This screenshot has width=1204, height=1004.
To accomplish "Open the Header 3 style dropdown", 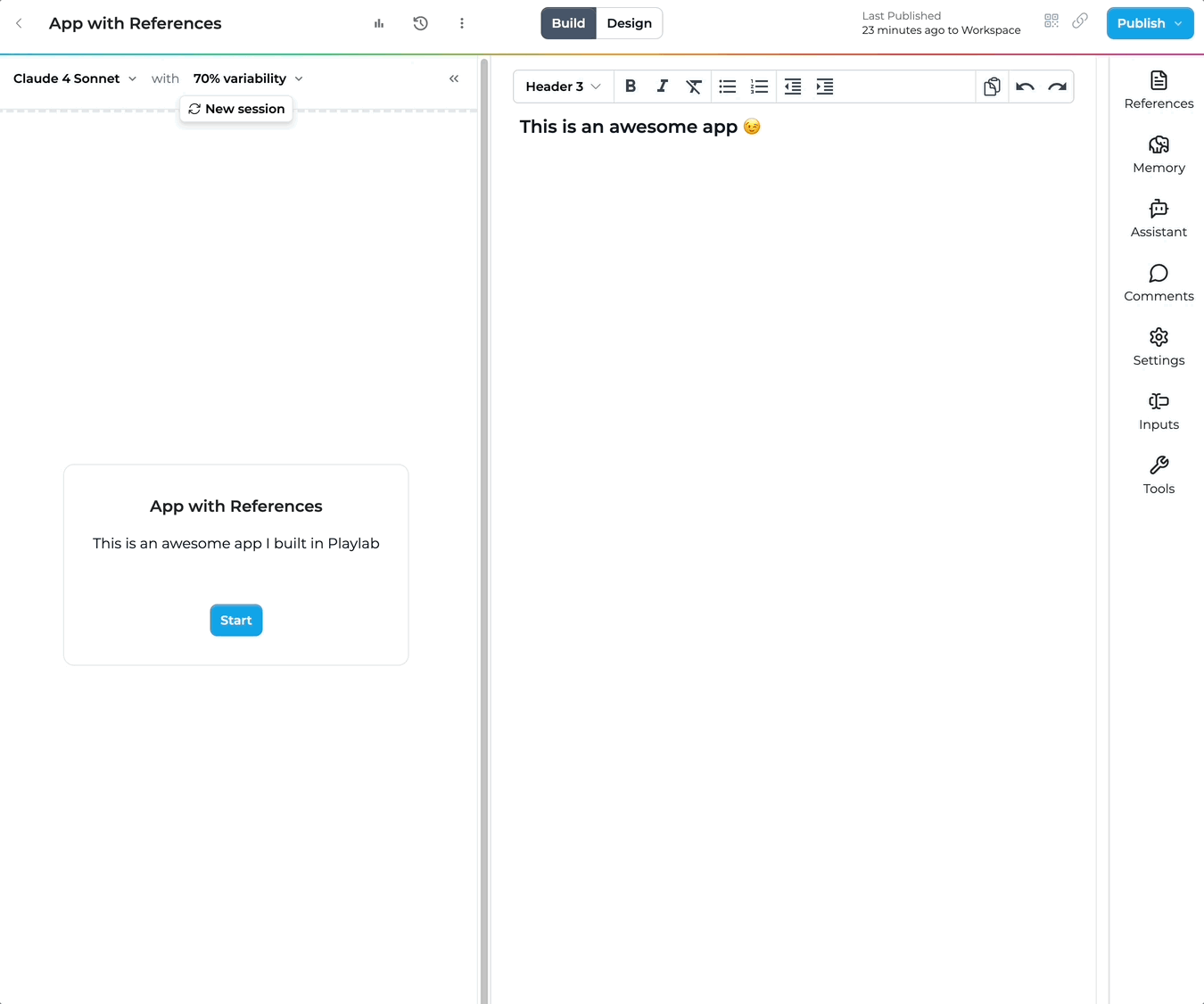I will click(562, 86).
